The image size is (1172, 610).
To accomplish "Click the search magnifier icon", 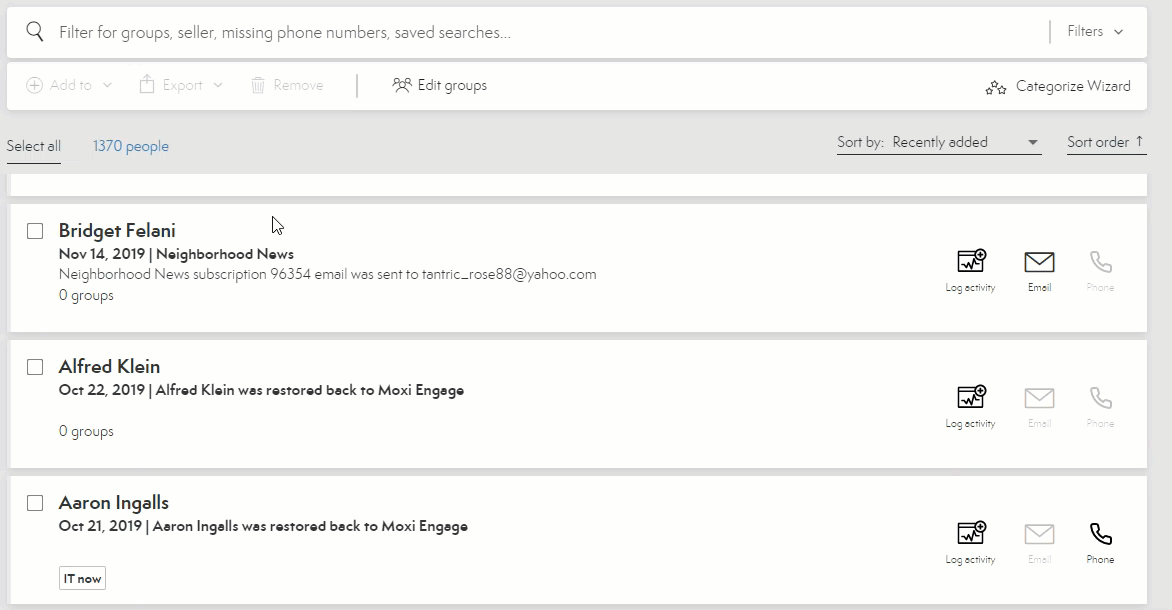I will pyautogui.click(x=35, y=32).
